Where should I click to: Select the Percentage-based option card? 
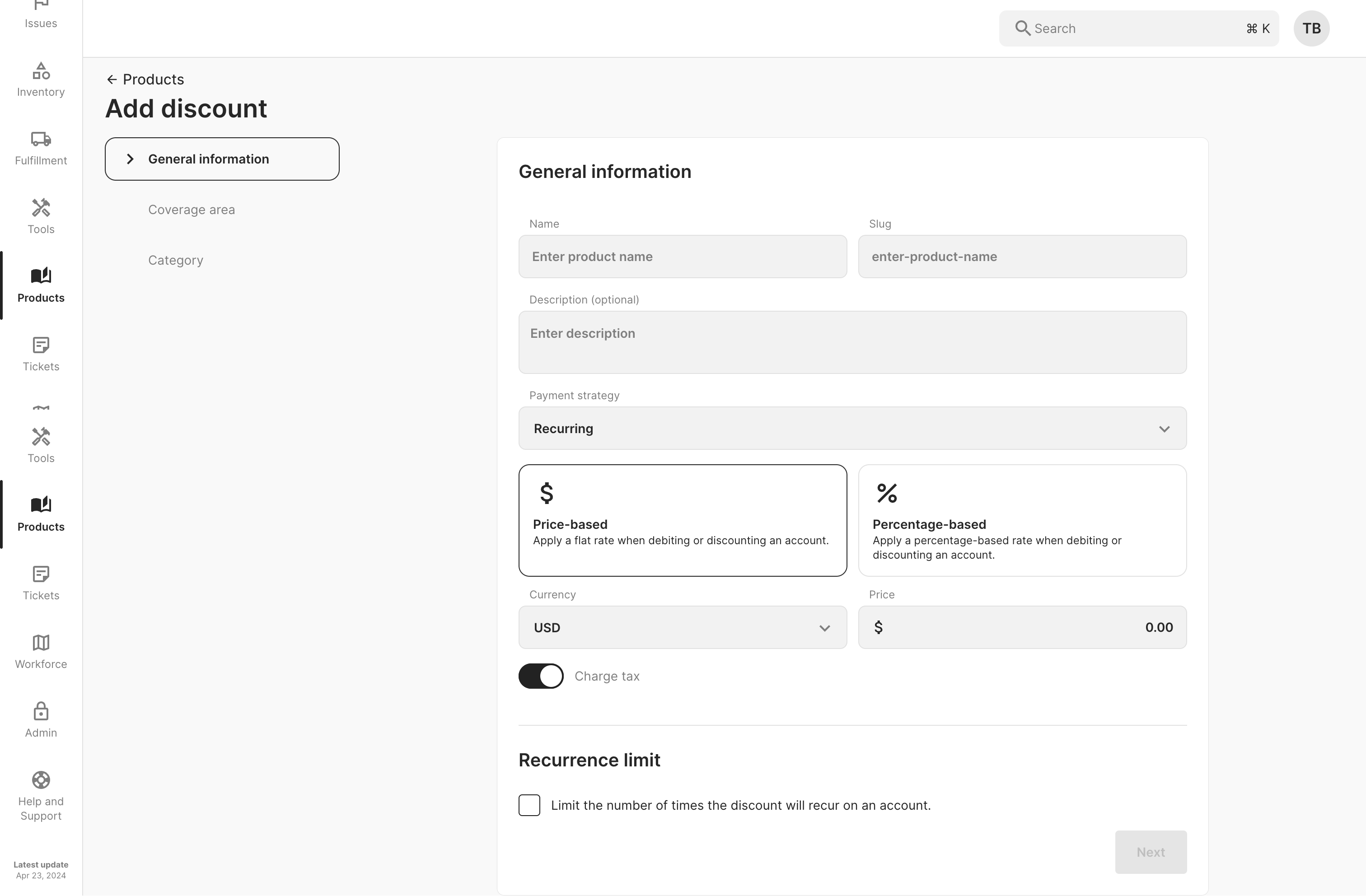(1022, 521)
